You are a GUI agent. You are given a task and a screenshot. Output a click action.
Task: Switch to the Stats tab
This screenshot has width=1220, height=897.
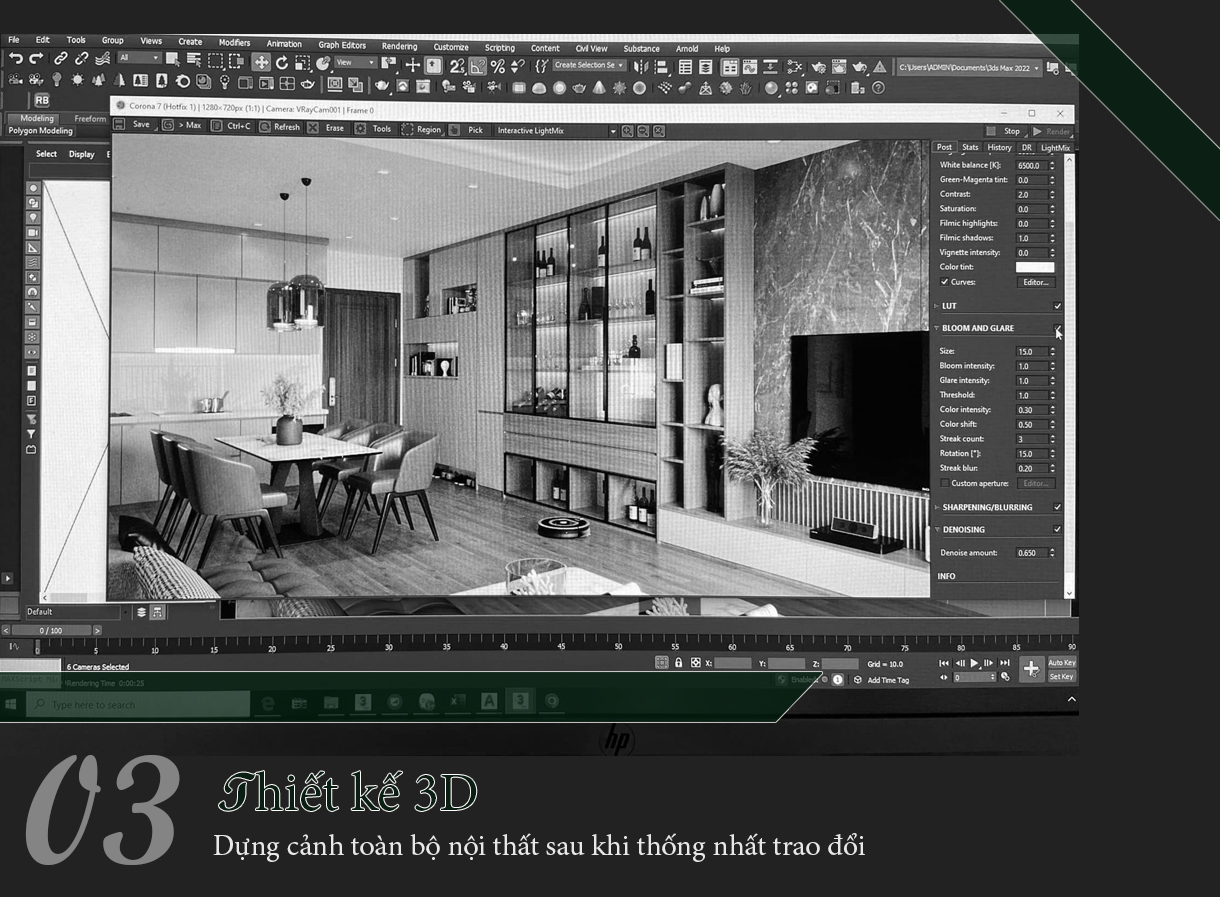click(x=970, y=147)
